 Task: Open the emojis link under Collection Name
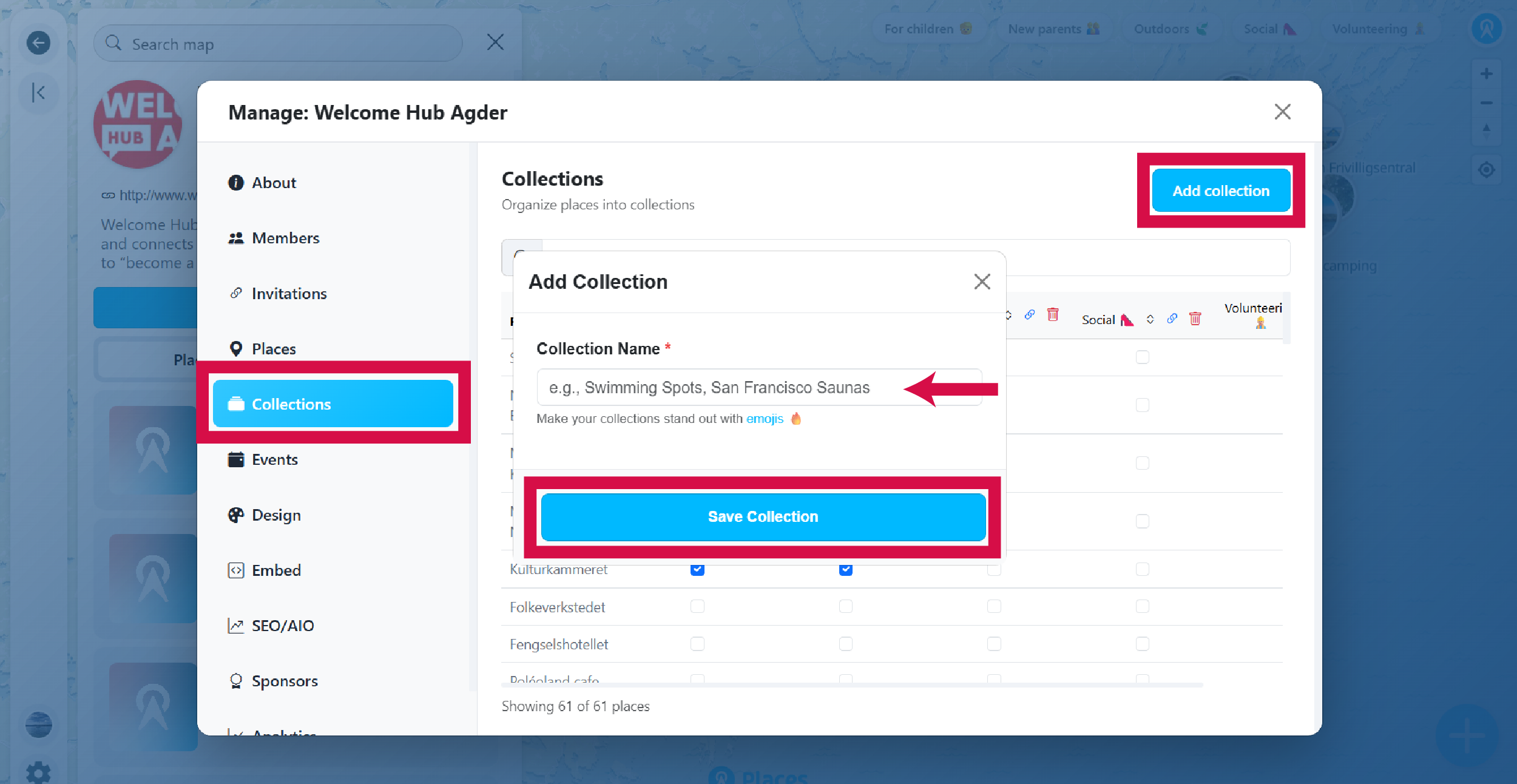click(765, 419)
